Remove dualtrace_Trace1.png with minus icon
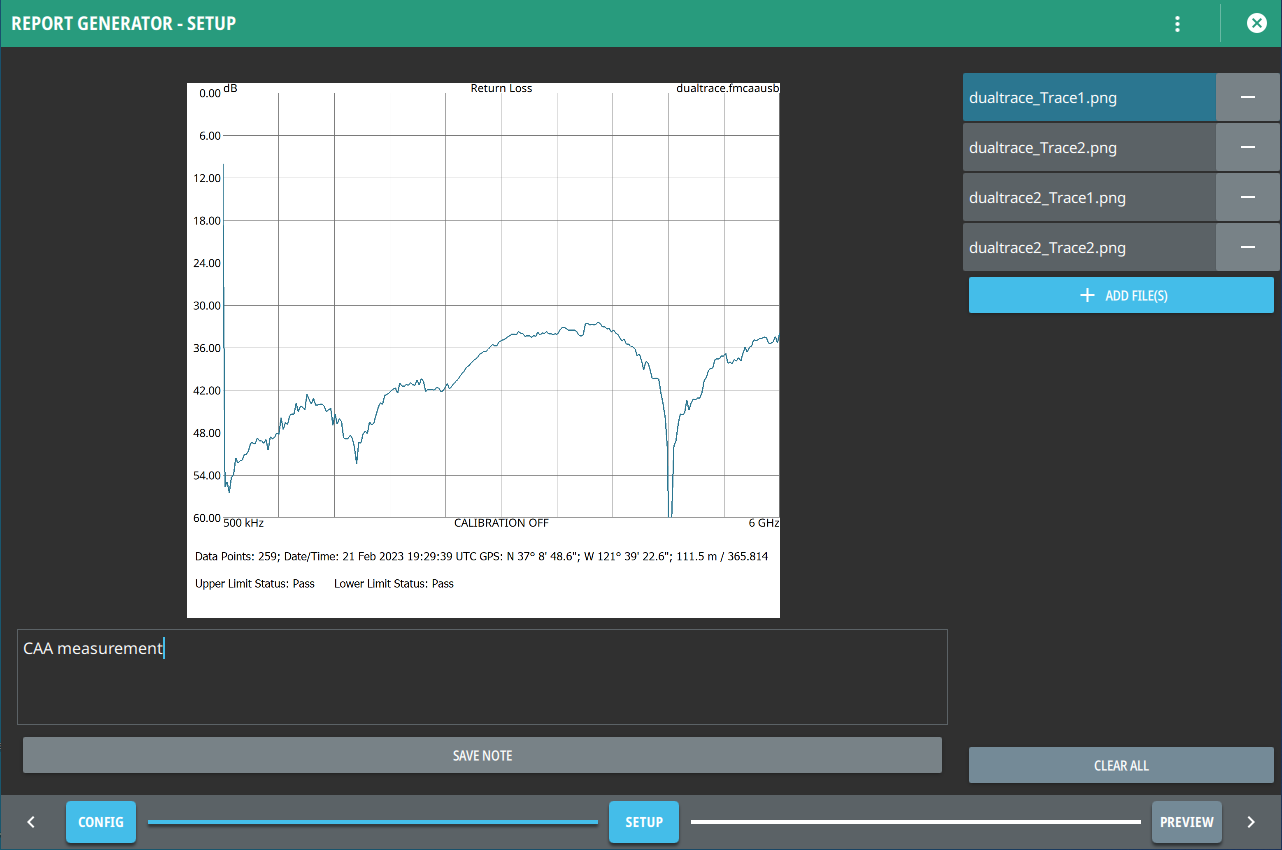Viewport: 1282px width, 850px height. (x=1247, y=98)
